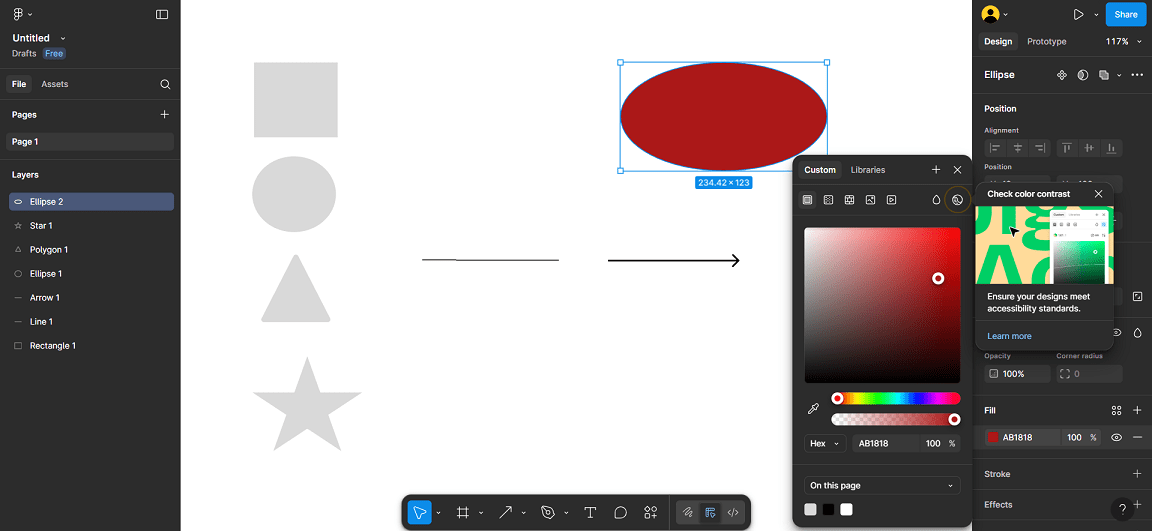Expand the Move tool options chevron

[439, 513]
